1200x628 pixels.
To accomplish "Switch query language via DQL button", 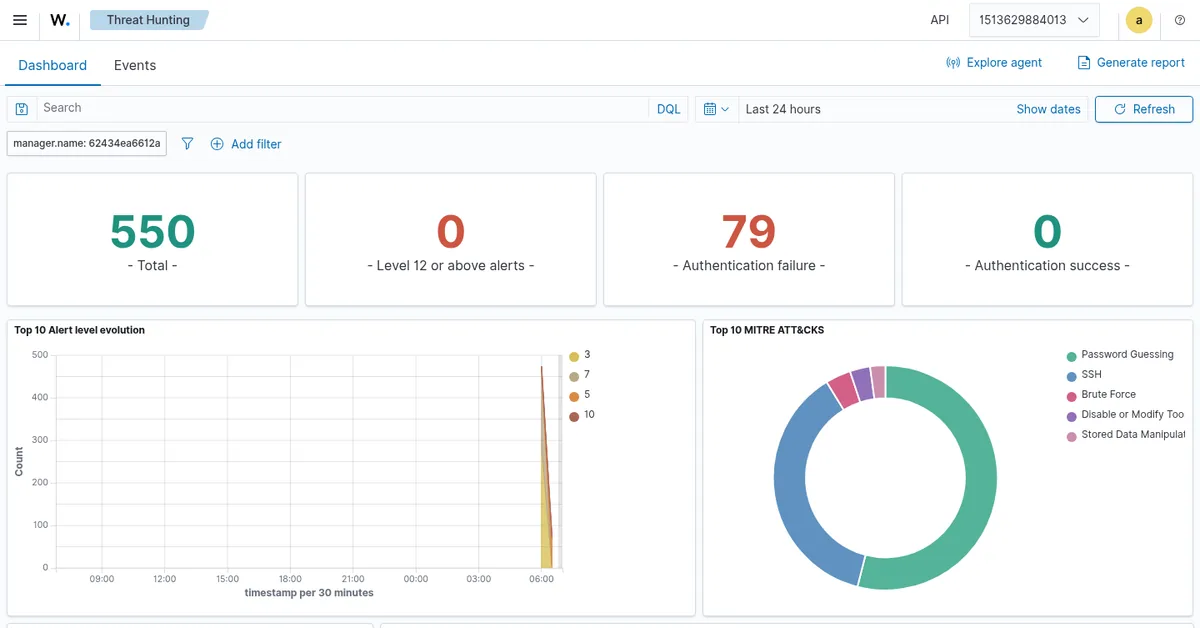I will point(668,109).
